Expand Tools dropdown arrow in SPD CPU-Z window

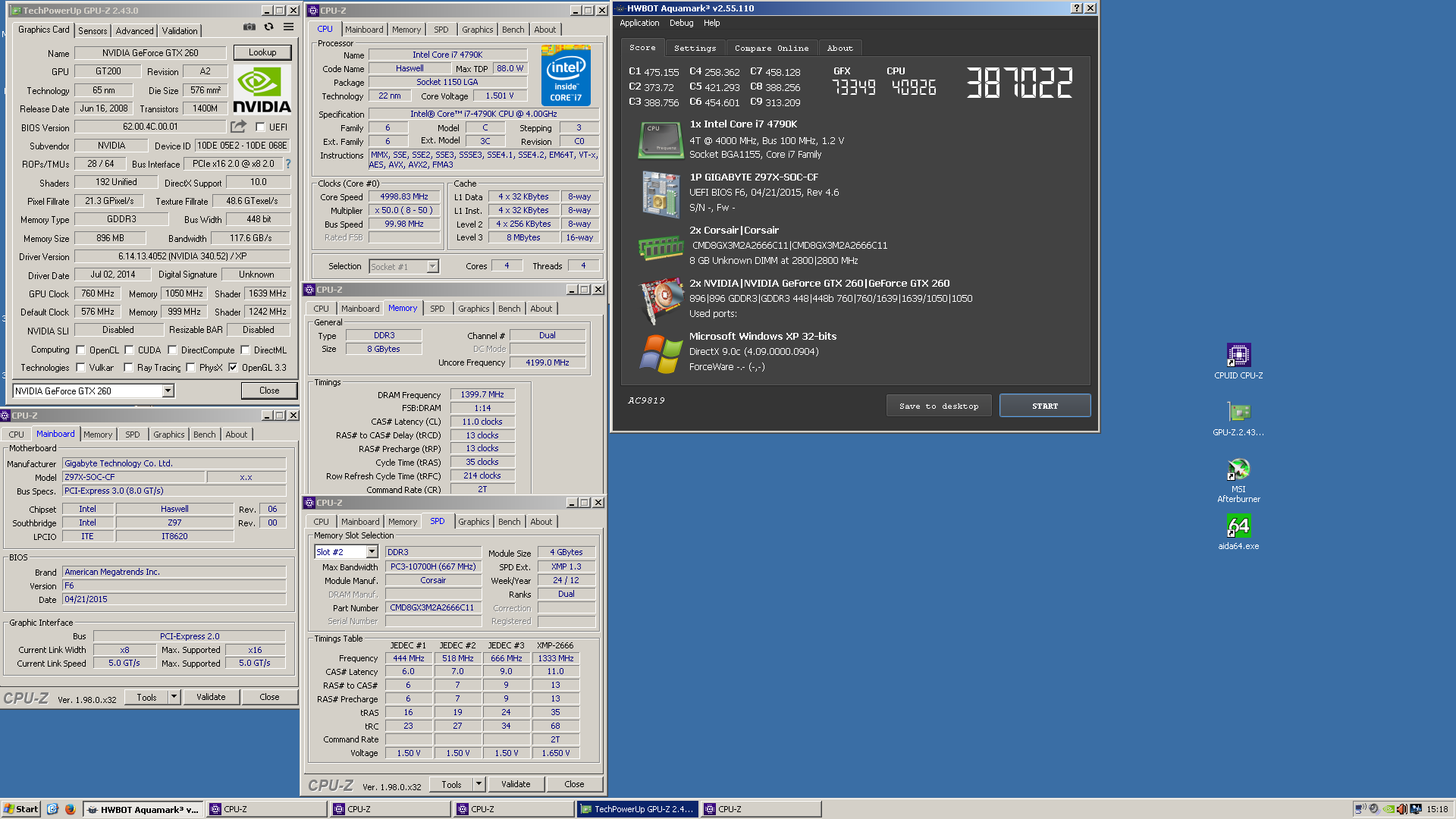[x=479, y=784]
